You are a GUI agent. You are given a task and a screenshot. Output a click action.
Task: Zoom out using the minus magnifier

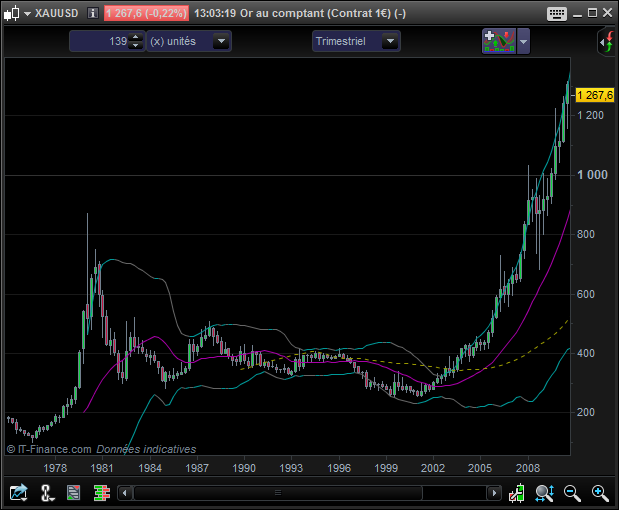click(x=573, y=492)
